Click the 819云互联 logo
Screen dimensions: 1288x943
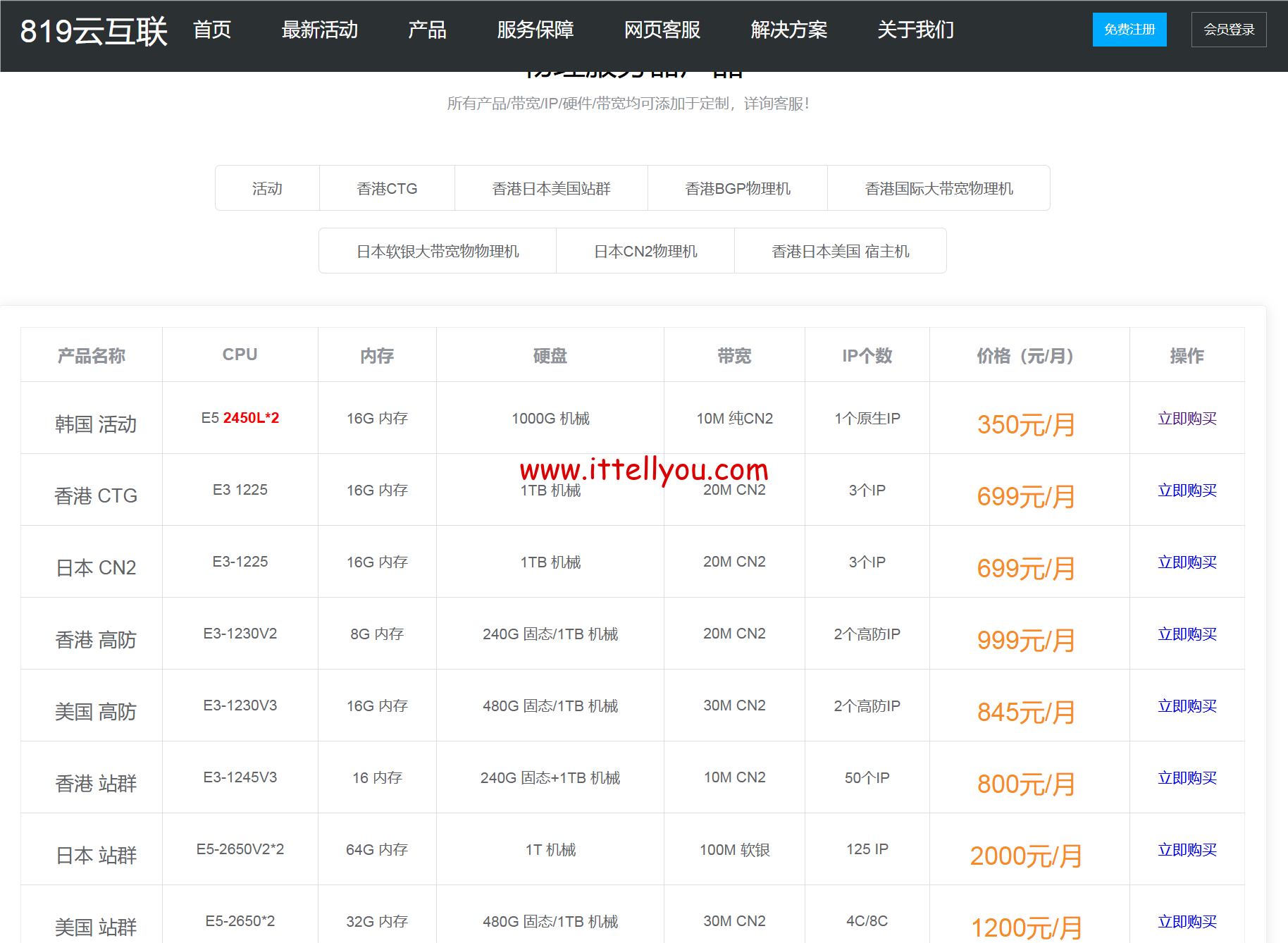click(94, 30)
